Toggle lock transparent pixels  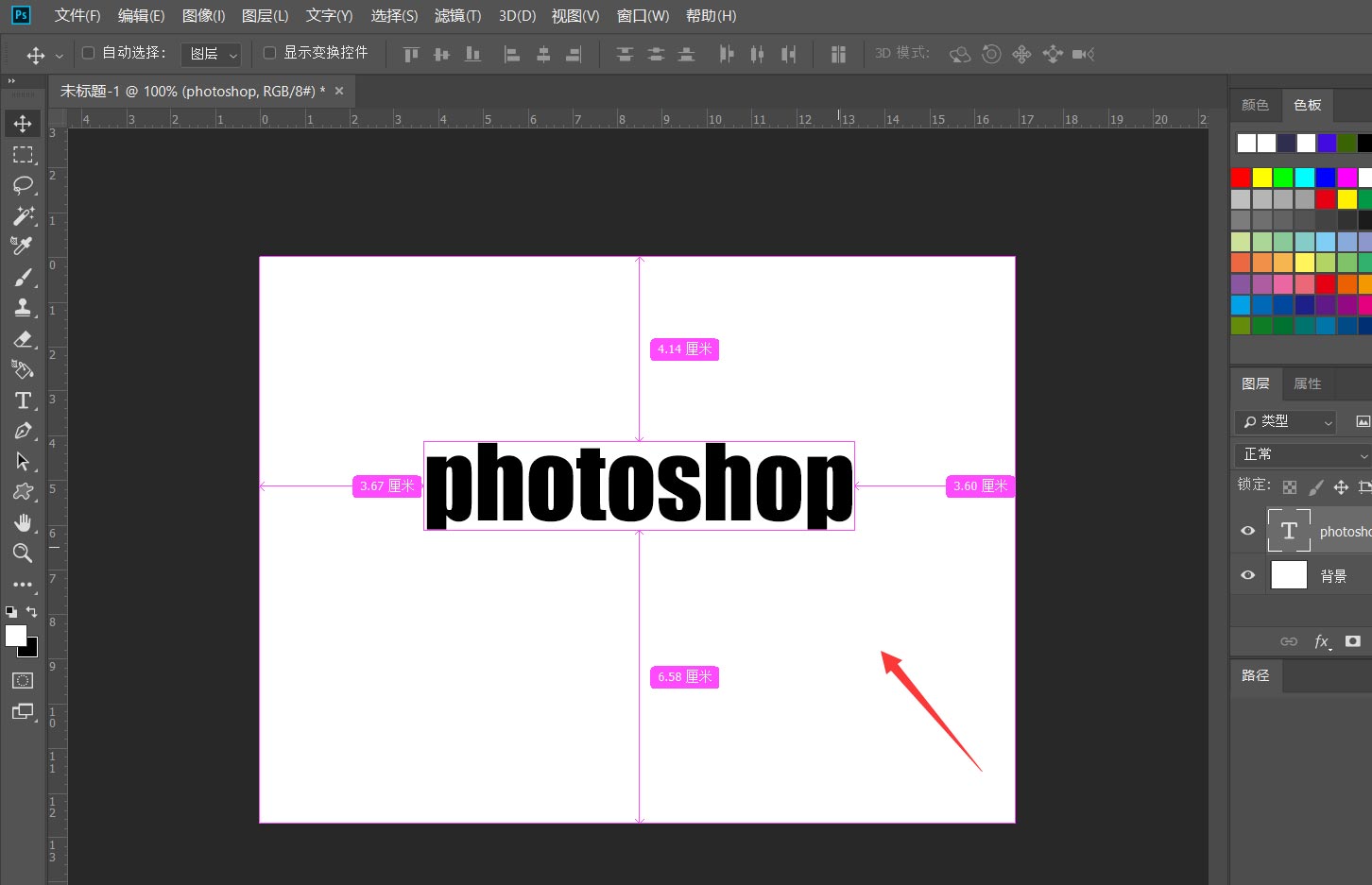(x=1290, y=487)
